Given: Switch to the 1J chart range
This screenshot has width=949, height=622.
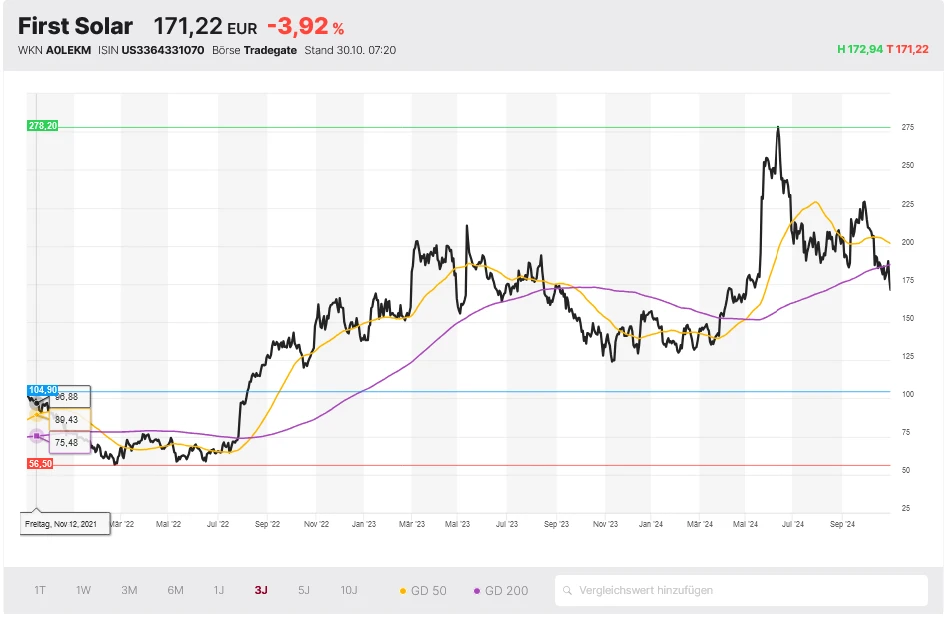Looking at the screenshot, I should (x=218, y=590).
